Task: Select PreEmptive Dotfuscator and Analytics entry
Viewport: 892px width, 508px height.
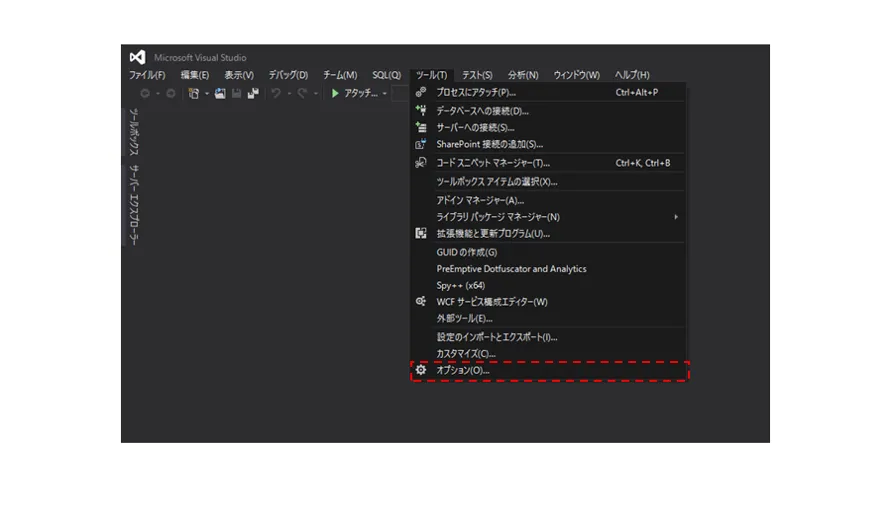Action: pyautogui.click(x=511, y=269)
